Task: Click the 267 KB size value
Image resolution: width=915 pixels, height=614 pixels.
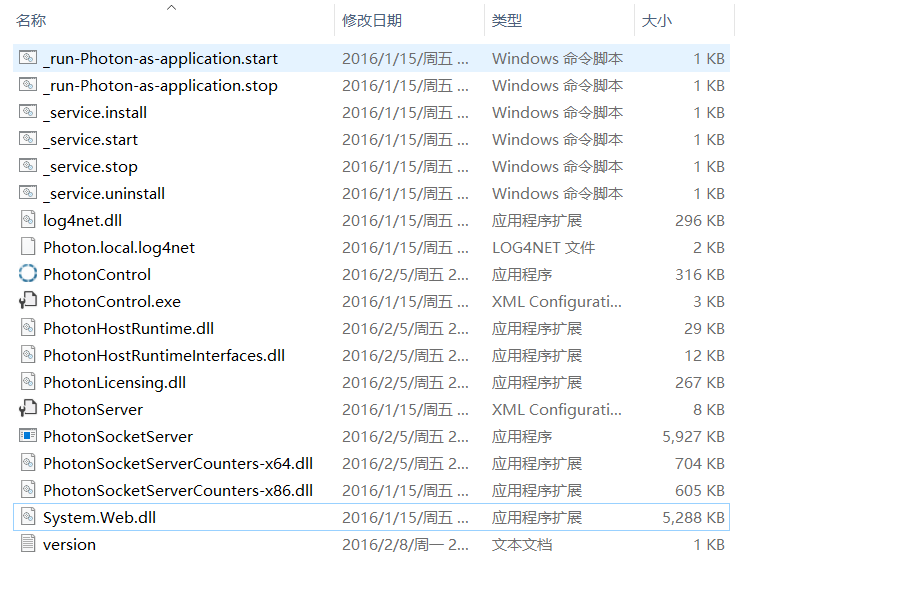Action: (700, 382)
